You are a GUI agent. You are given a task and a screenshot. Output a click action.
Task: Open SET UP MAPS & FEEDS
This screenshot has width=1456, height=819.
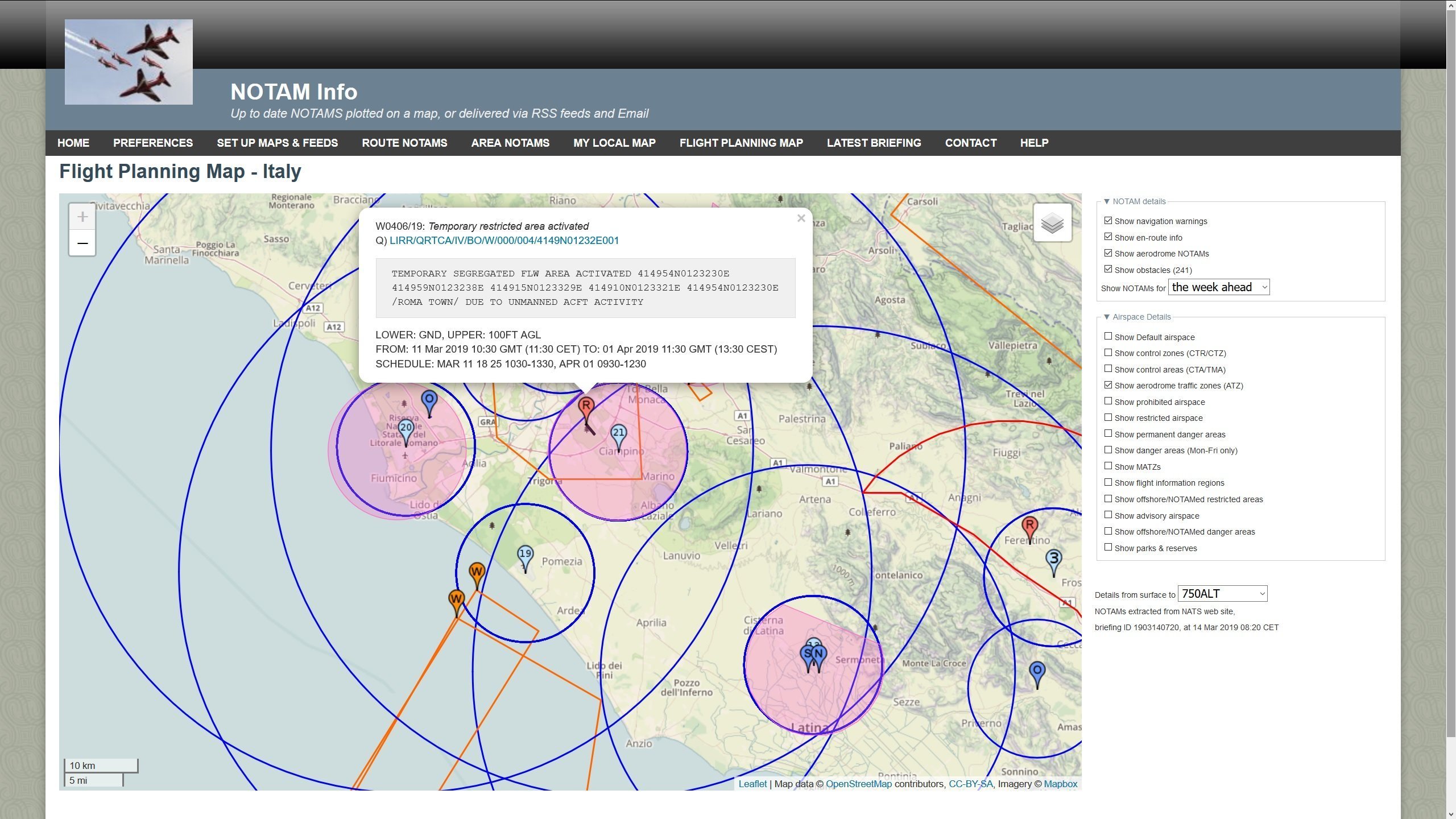[x=278, y=143]
